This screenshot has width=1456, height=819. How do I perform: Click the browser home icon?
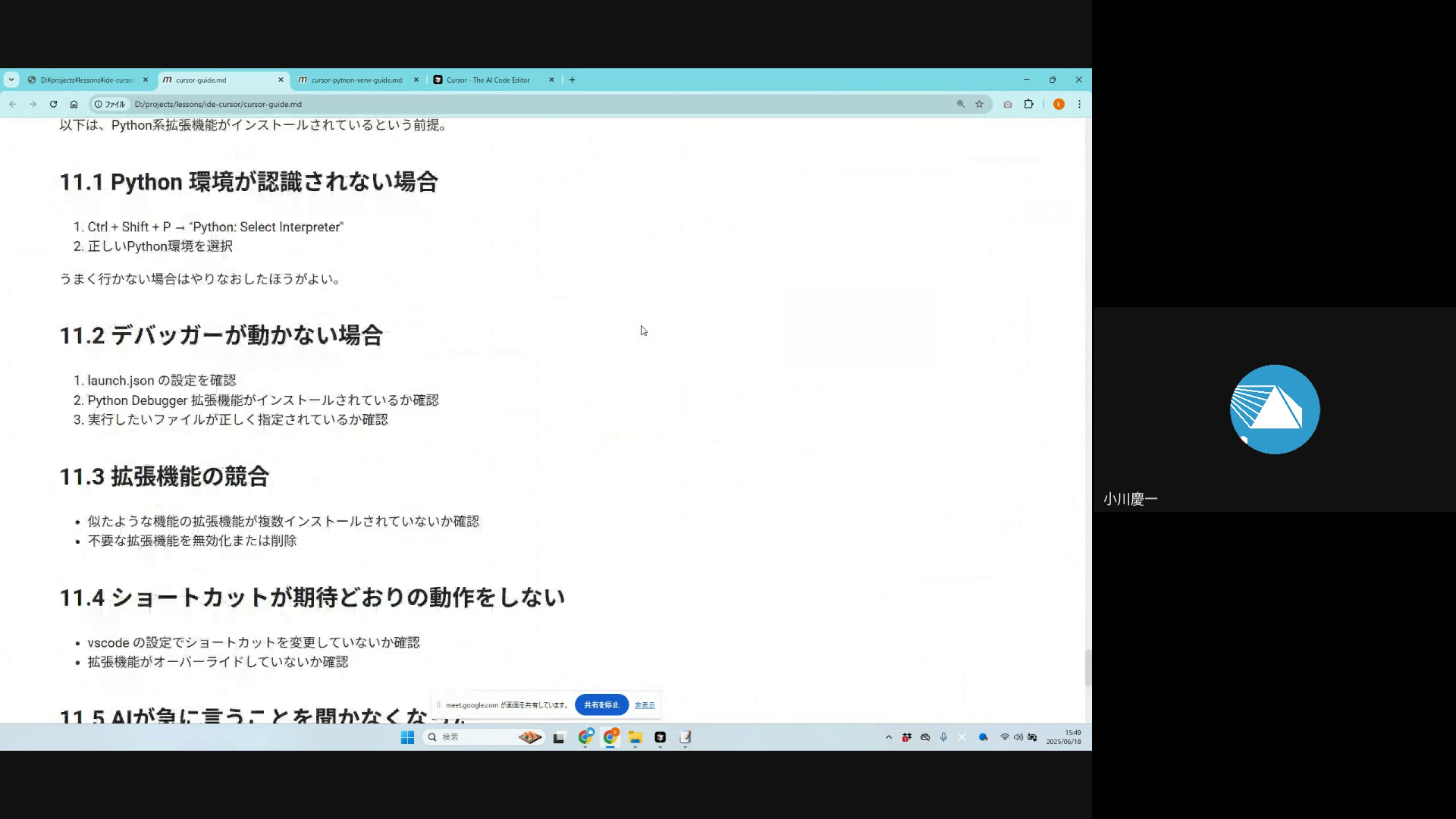(74, 104)
